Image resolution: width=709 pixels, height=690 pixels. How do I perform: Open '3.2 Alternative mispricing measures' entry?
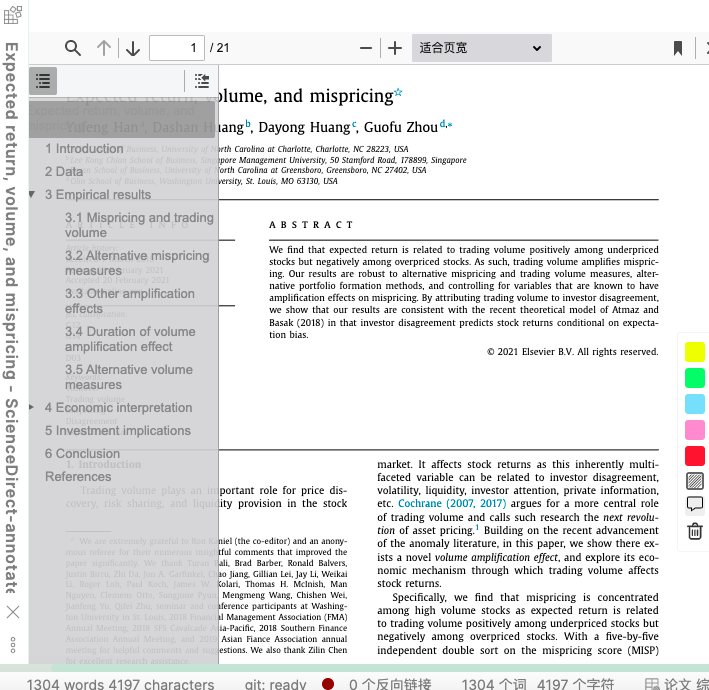[137, 263]
